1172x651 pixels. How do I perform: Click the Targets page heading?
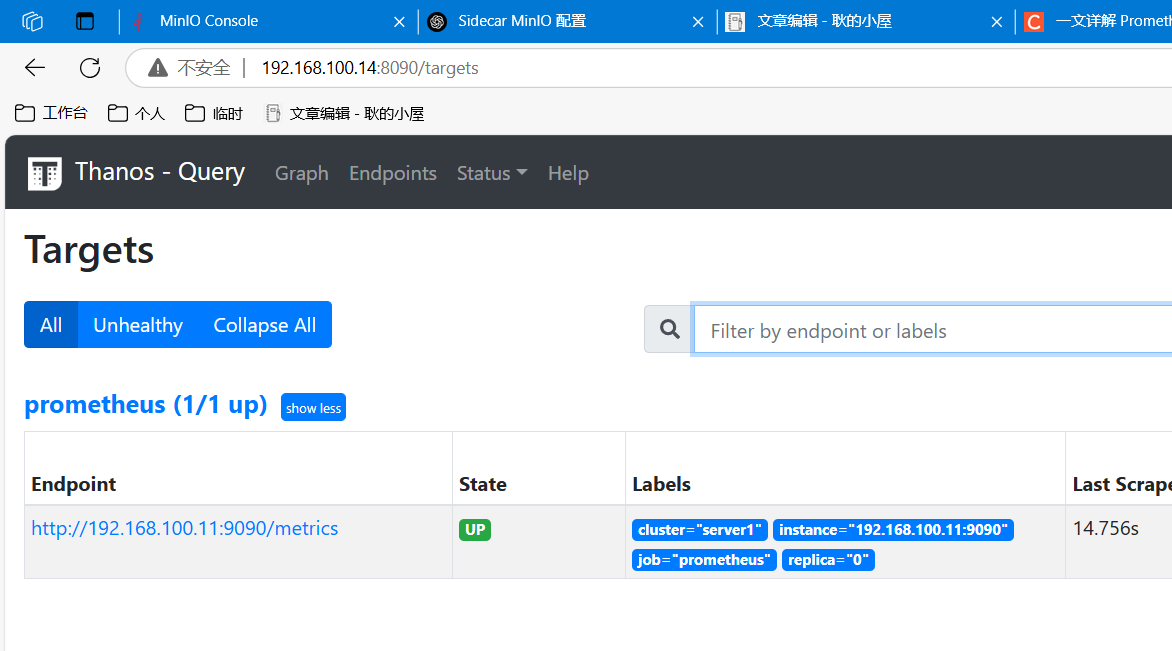89,250
